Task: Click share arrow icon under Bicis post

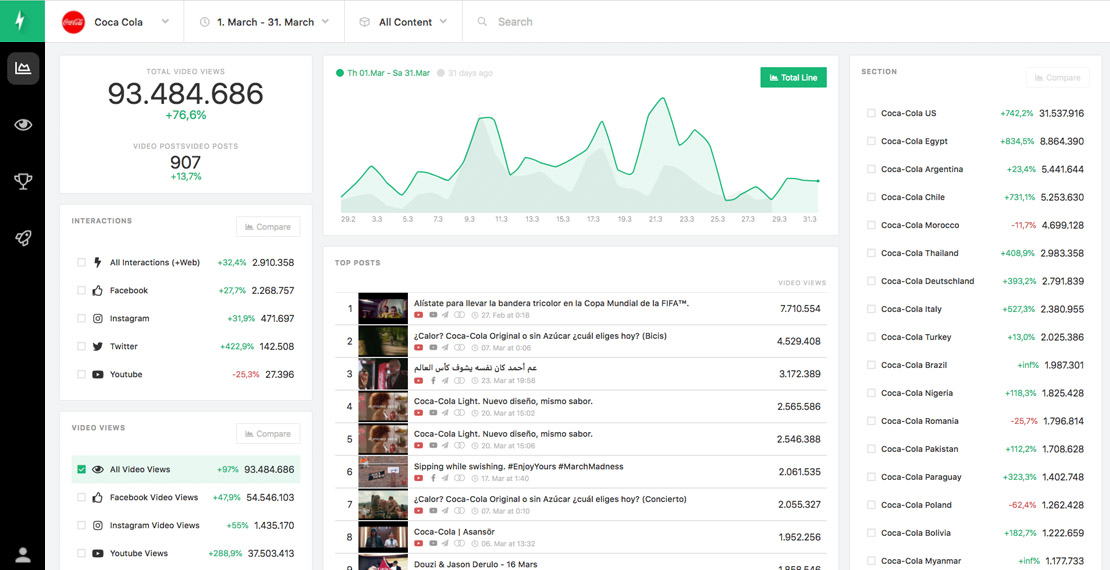Action: (x=445, y=347)
